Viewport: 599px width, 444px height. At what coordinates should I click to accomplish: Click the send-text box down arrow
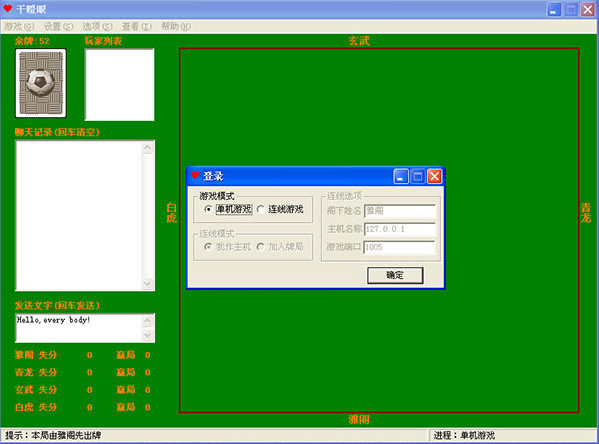tap(148, 335)
